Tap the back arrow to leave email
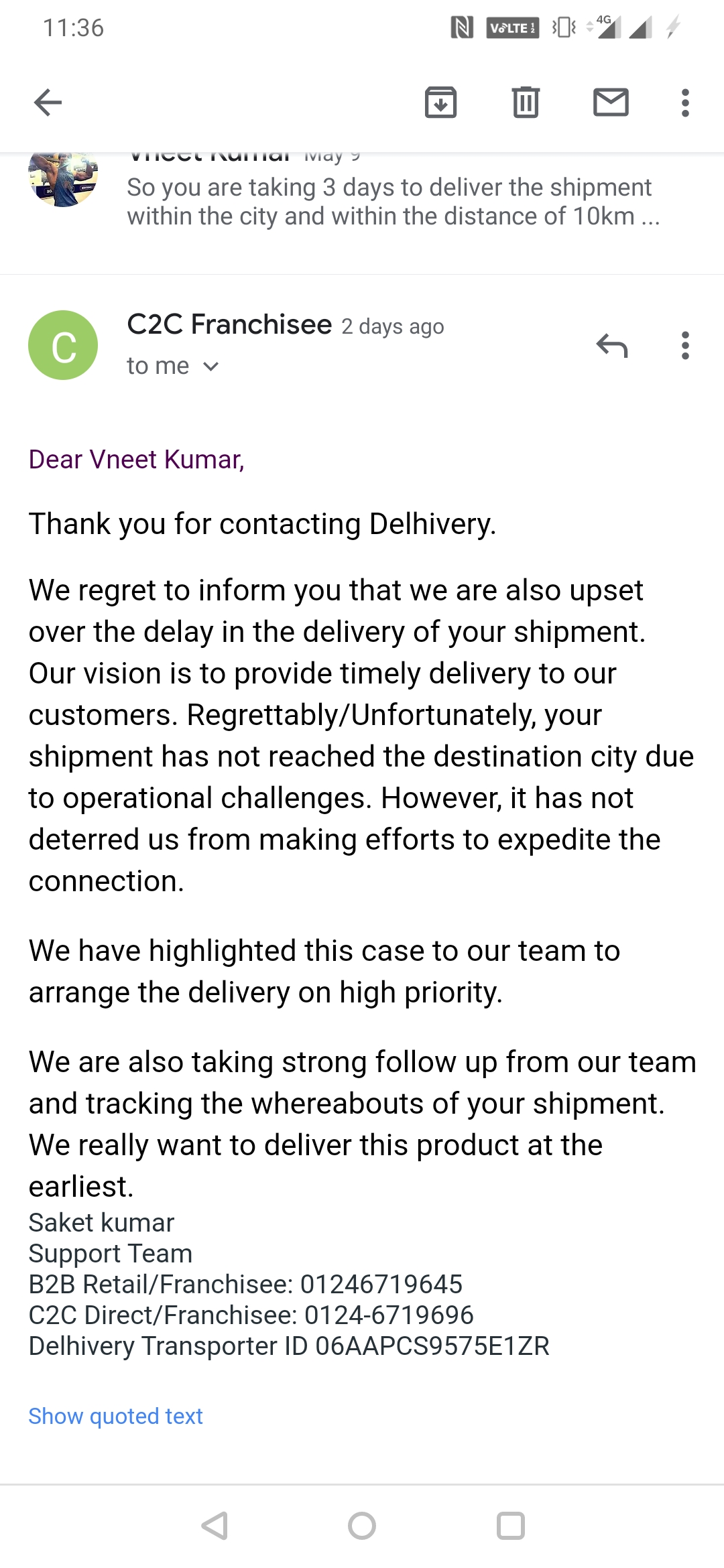Screen dimensions: 724x1568 pyautogui.click(x=48, y=103)
